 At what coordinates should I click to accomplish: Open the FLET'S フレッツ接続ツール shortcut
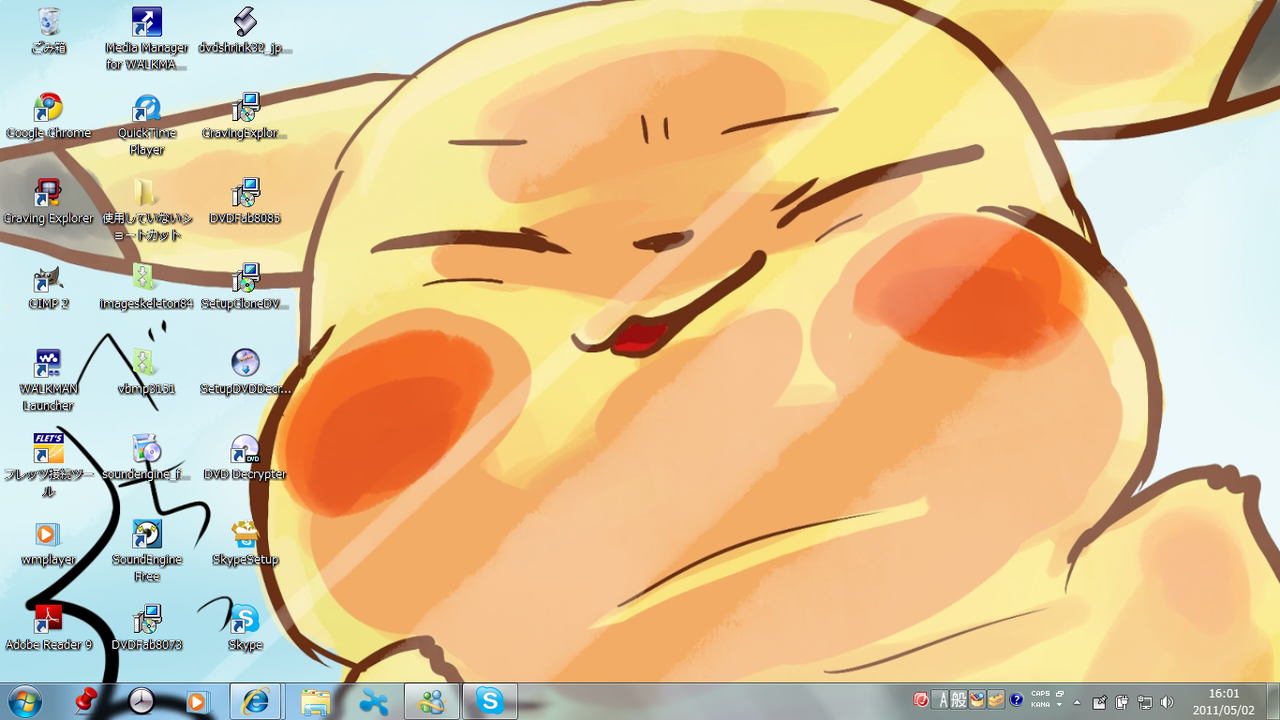(48, 465)
